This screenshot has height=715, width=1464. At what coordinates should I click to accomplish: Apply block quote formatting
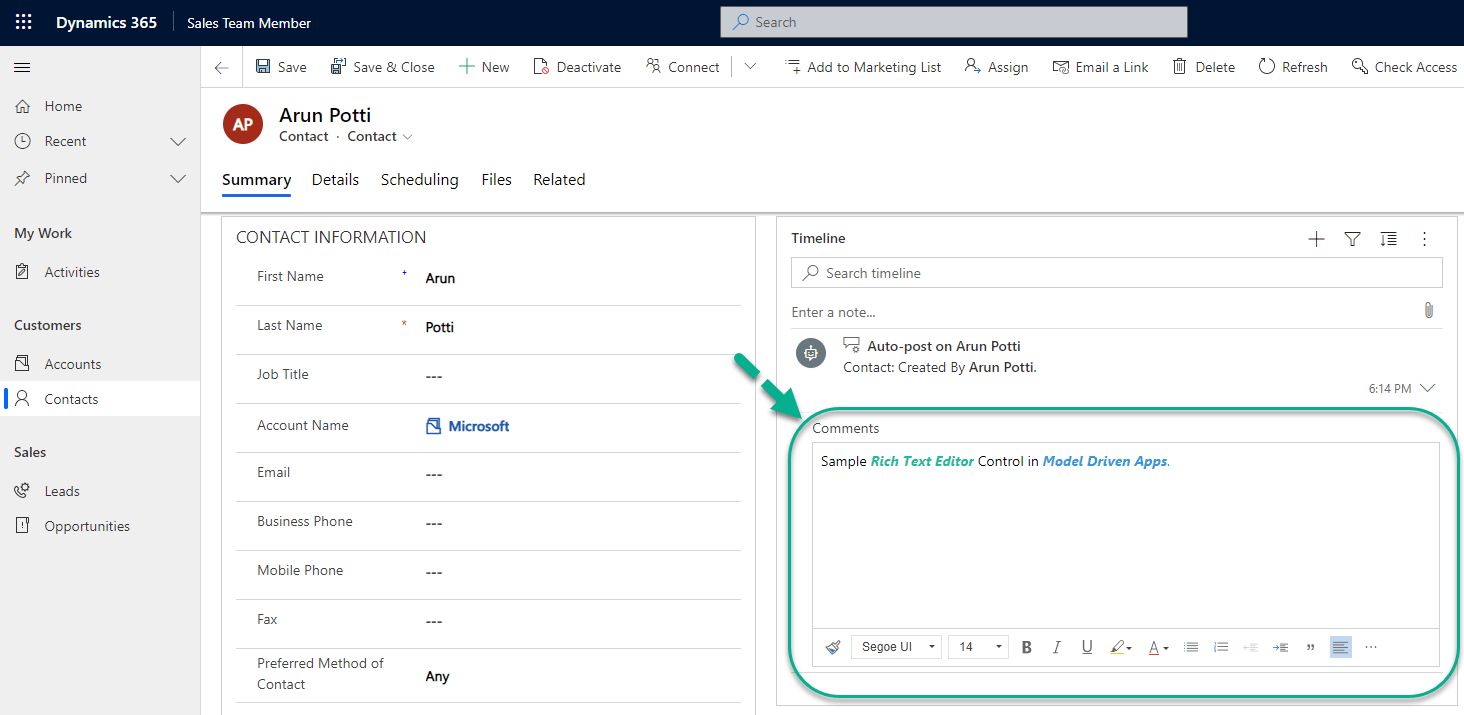point(1310,647)
